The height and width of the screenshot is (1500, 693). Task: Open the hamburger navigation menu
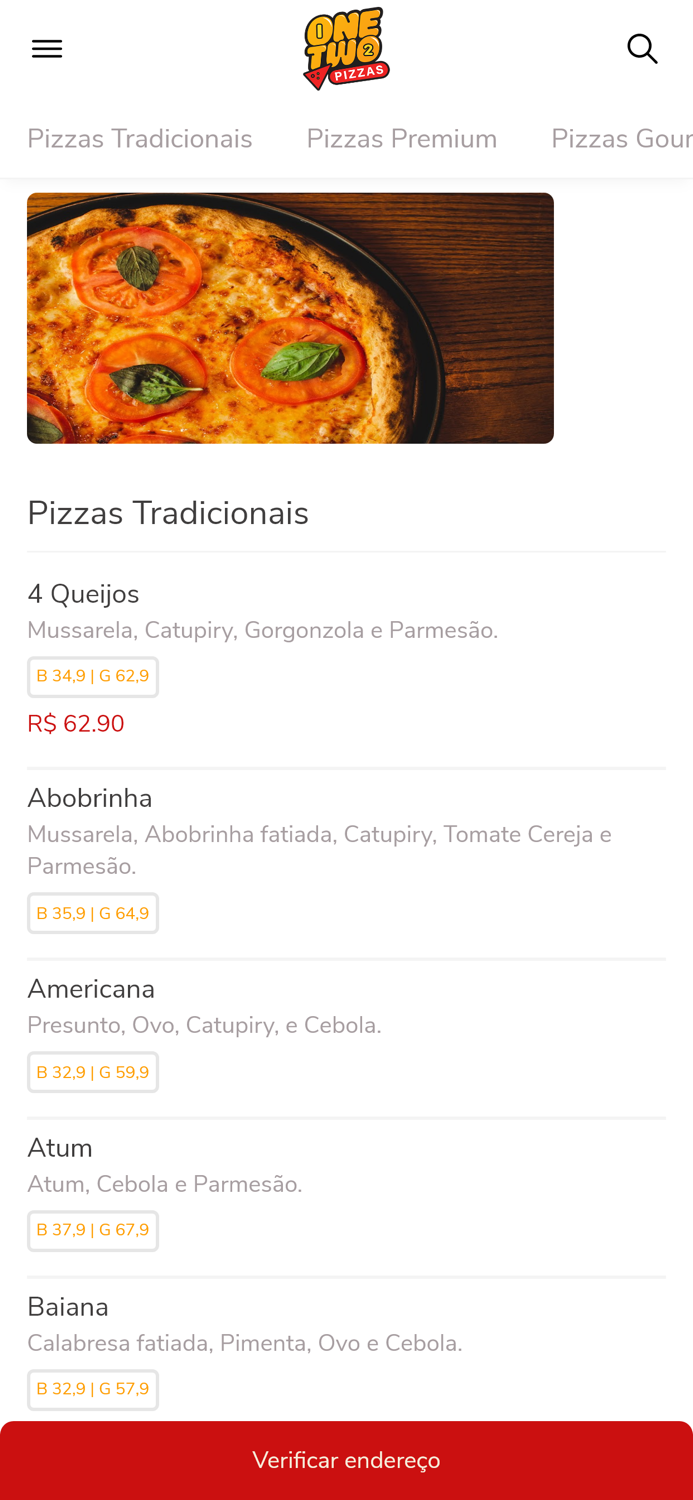pos(46,47)
